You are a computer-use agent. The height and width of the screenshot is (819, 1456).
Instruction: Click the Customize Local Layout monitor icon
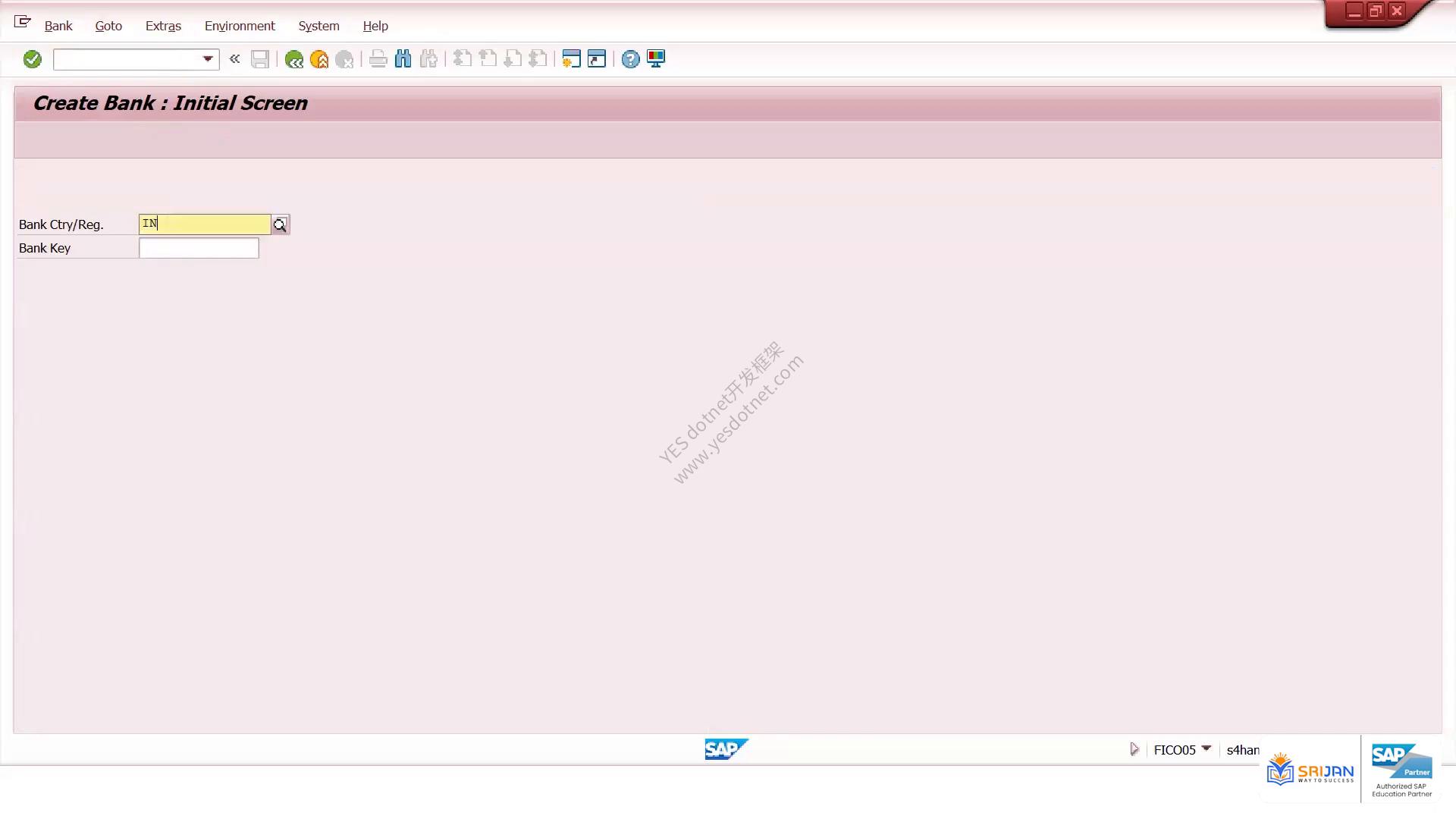point(656,59)
